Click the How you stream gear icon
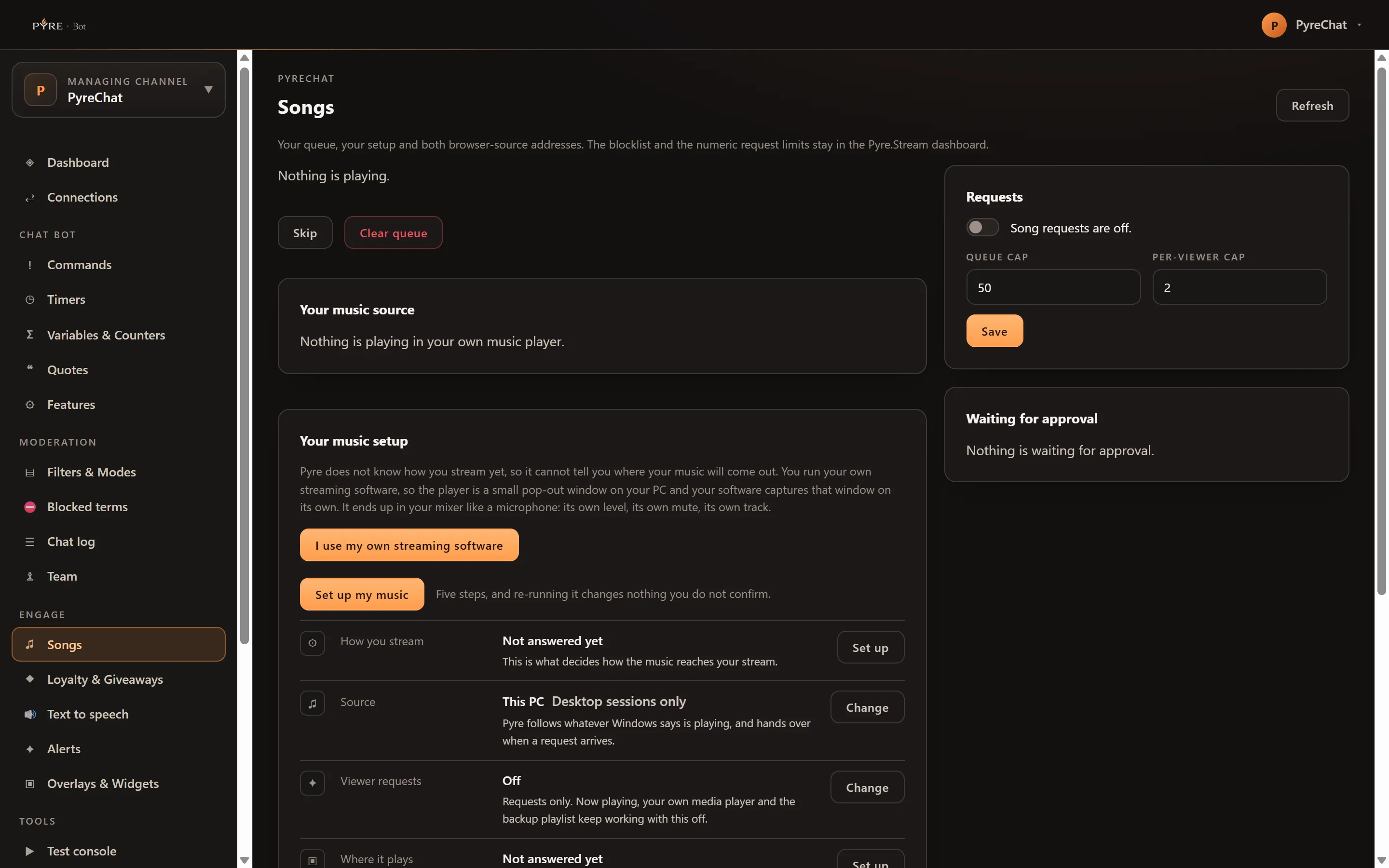 tap(312, 643)
